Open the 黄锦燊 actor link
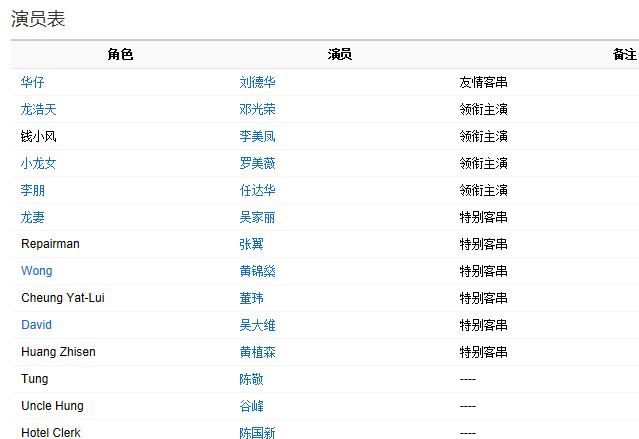Viewport: 639px width, 439px height. [257, 271]
